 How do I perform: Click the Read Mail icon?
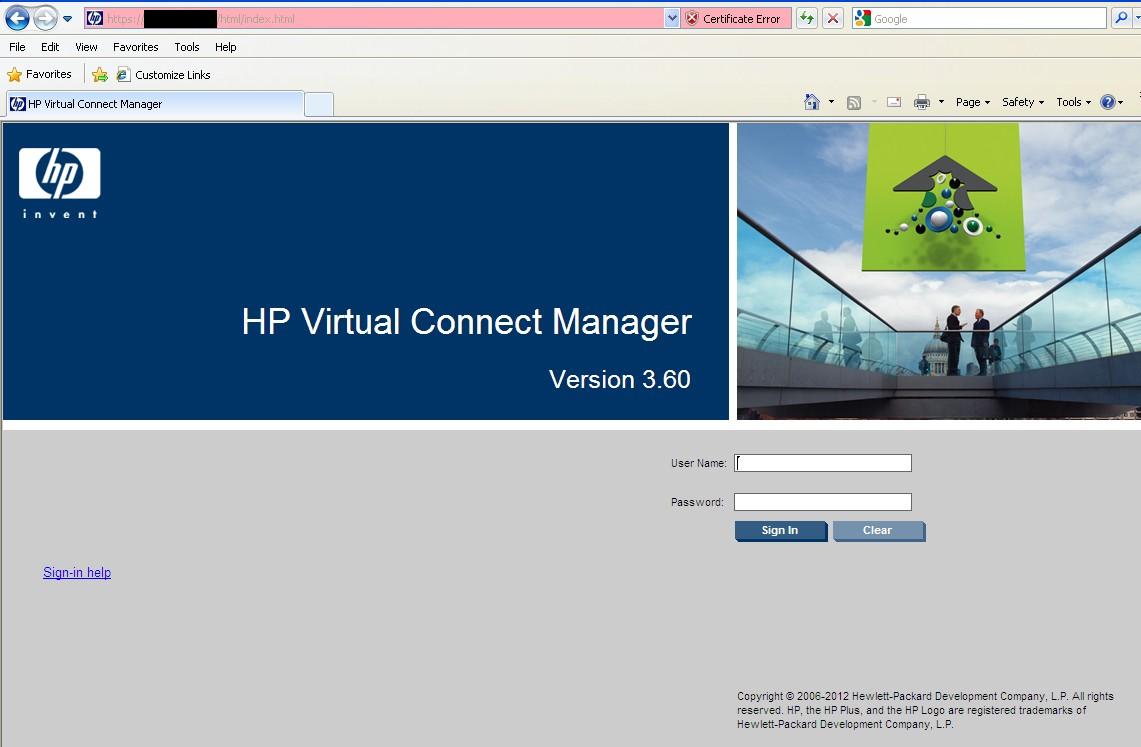pos(893,101)
